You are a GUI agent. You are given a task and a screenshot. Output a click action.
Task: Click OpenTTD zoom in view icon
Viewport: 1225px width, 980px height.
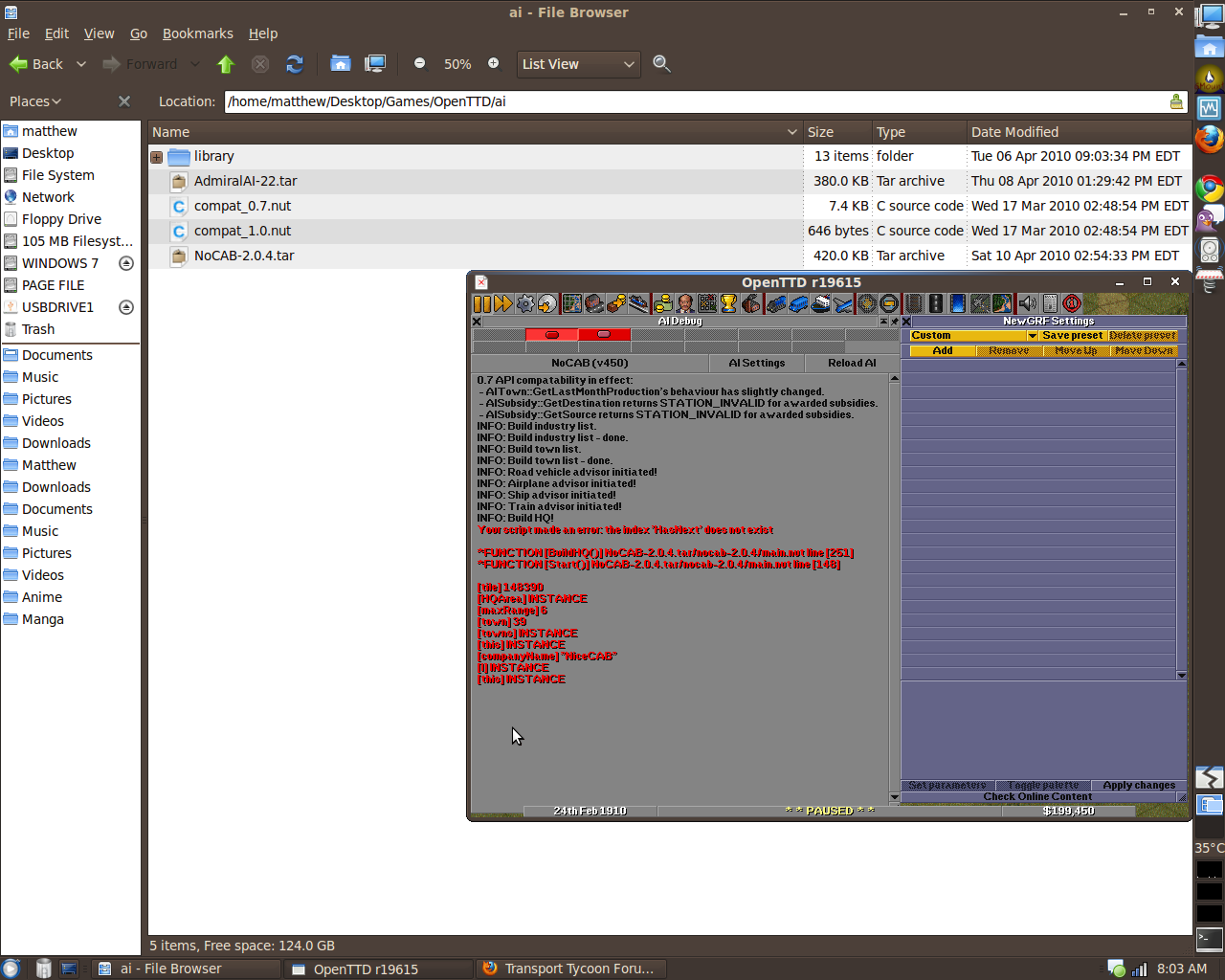click(x=867, y=303)
